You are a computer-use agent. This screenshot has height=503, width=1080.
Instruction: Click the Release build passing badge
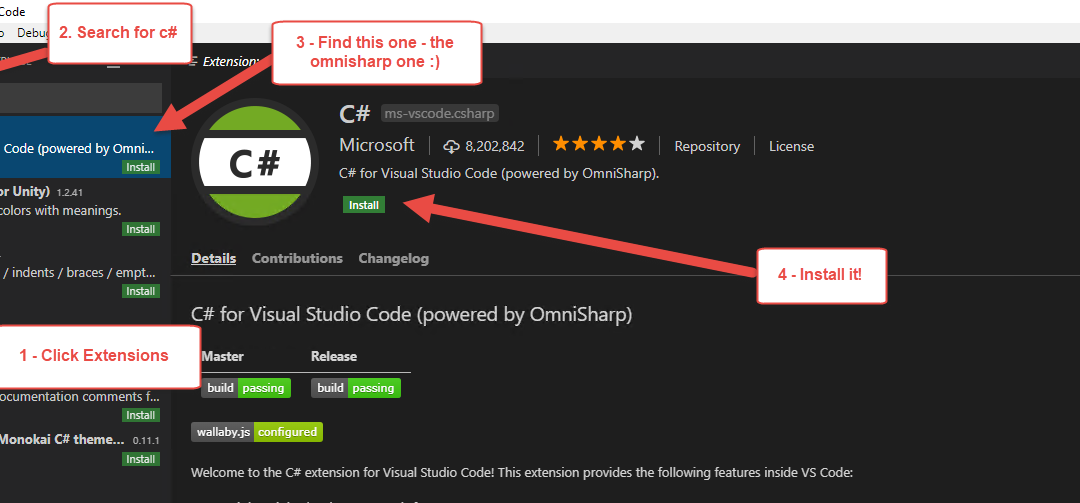(355, 388)
